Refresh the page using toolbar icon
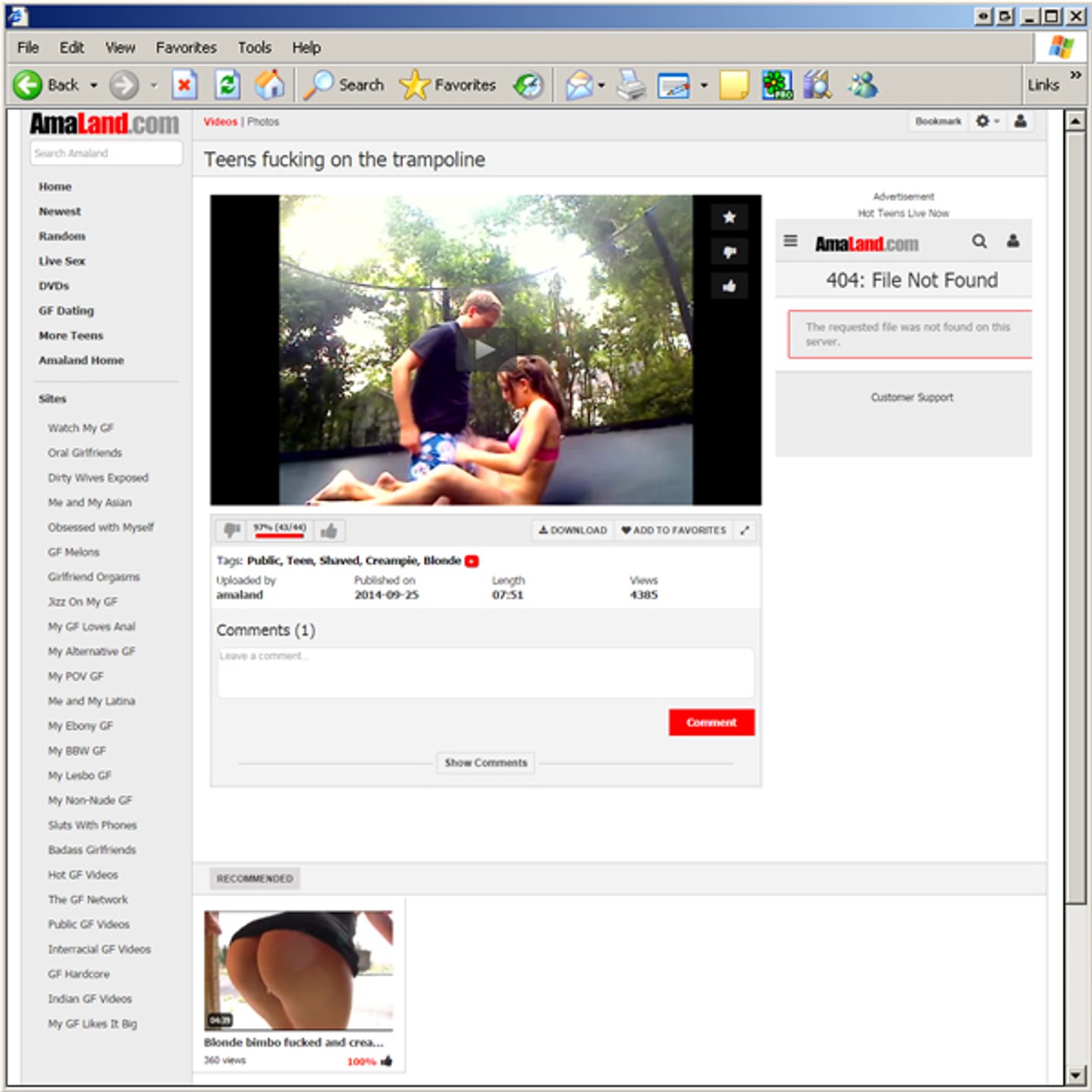The width and height of the screenshot is (1092, 1092). (x=227, y=85)
